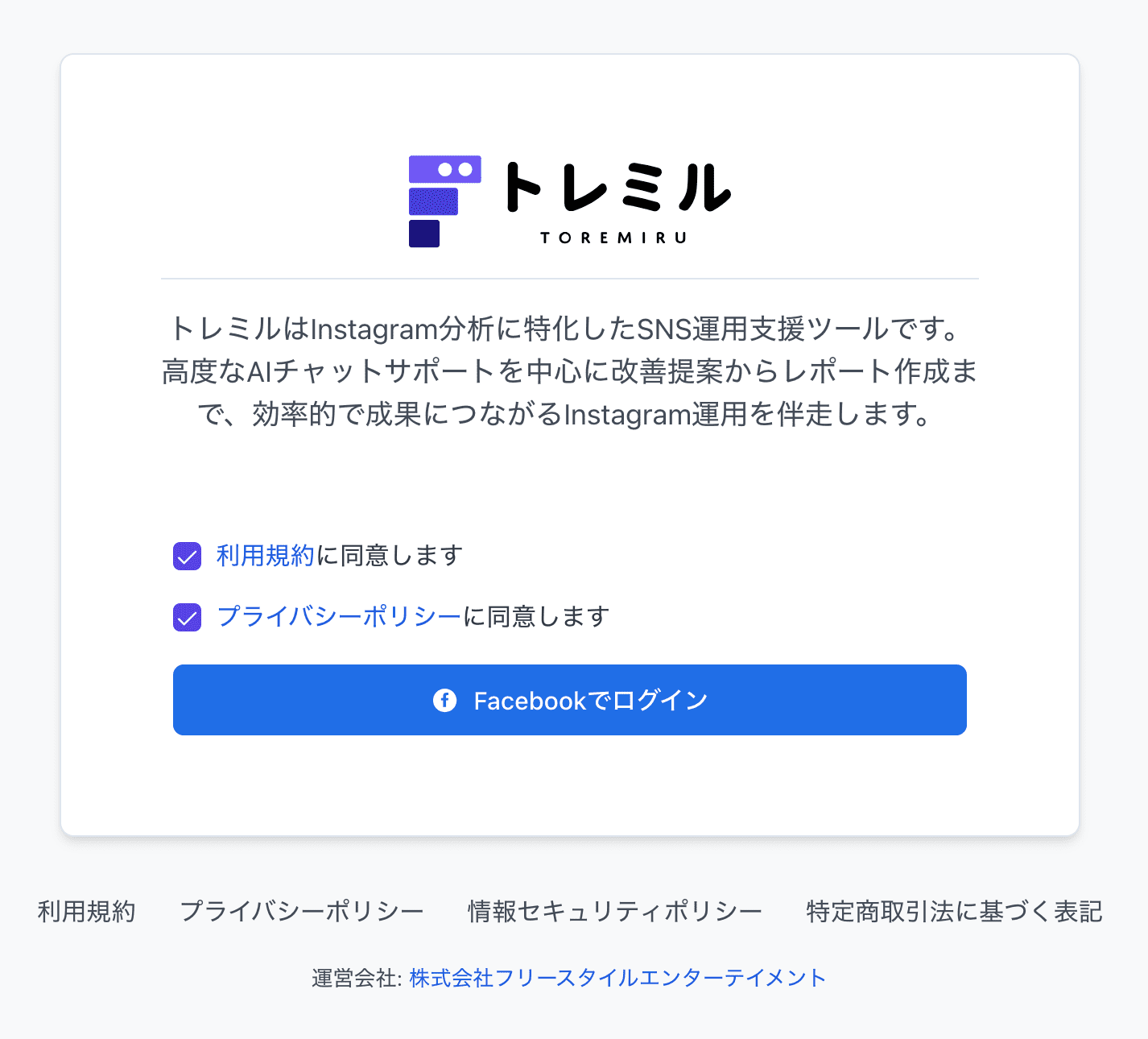The height and width of the screenshot is (1039, 1148).
Task: Uncheck the プライバシーポリシー agreement checkbox
Action: coord(188,617)
